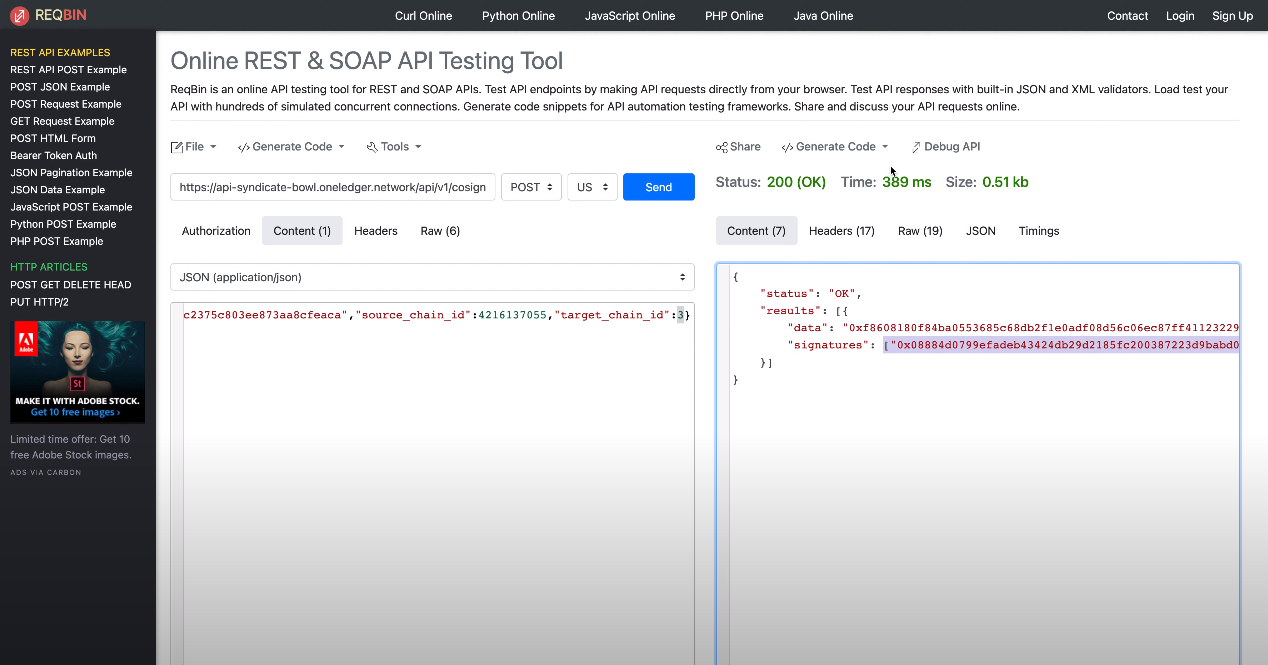1268x665 pixels.
Task: Open the US region dropdown
Action: point(592,187)
